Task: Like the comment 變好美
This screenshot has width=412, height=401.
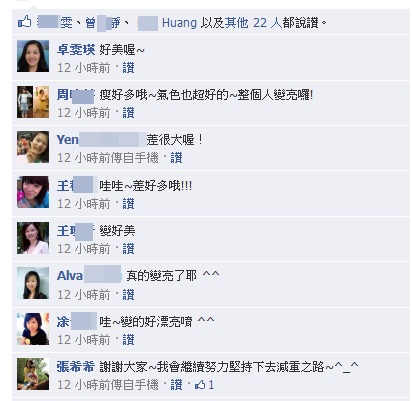Action: (128, 249)
